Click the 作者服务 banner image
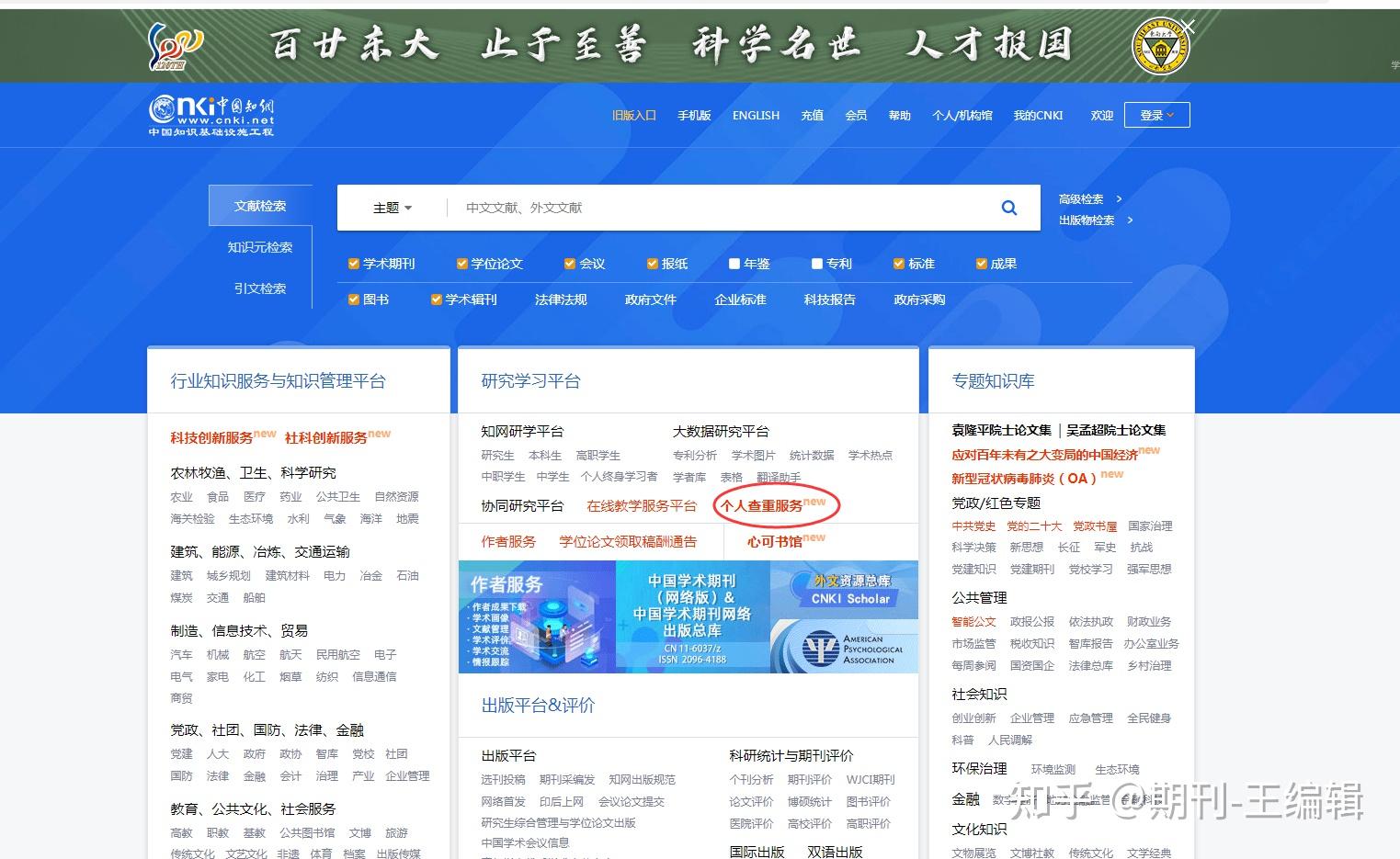 pyautogui.click(x=537, y=616)
